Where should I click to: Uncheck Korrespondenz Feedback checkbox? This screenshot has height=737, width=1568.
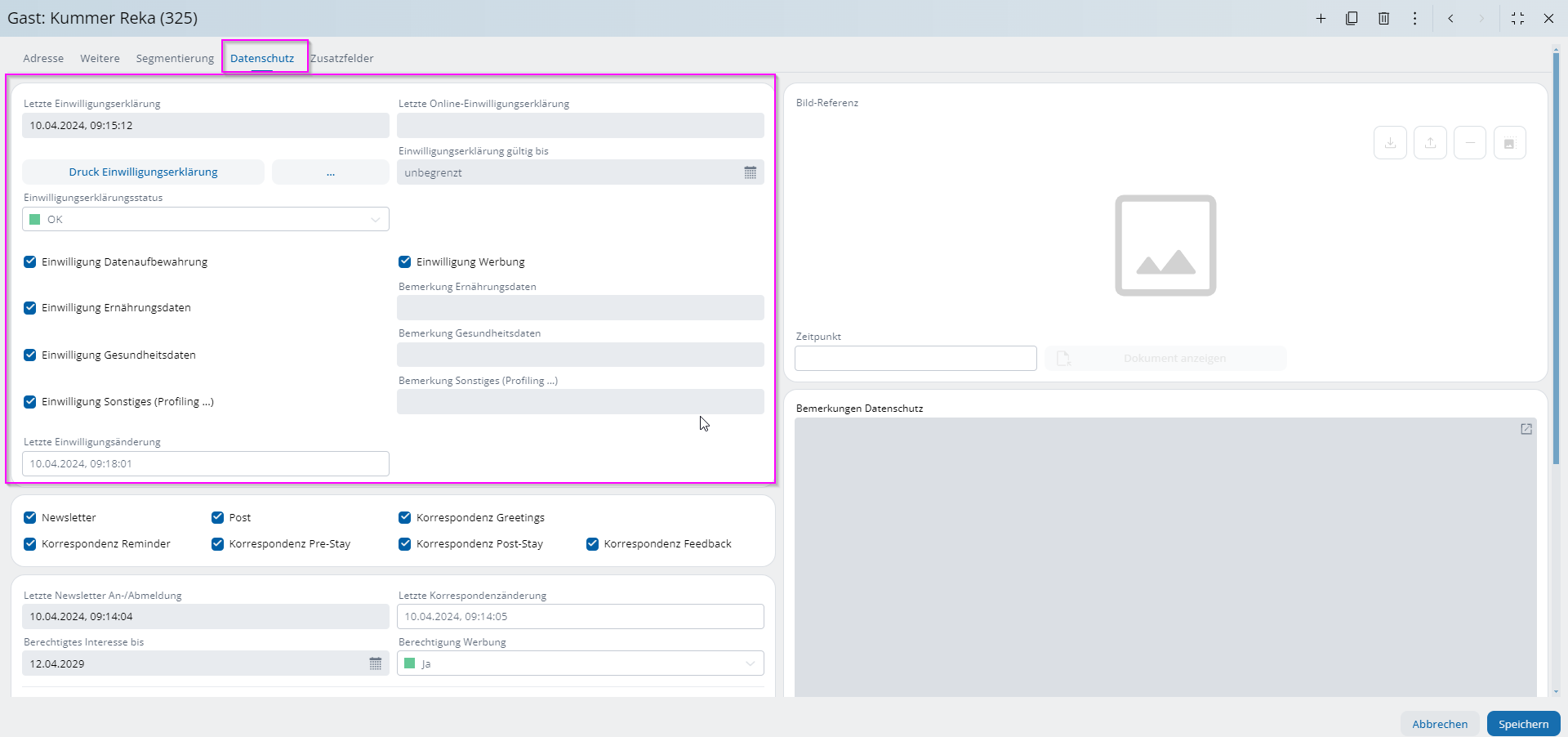[x=593, y=544]
